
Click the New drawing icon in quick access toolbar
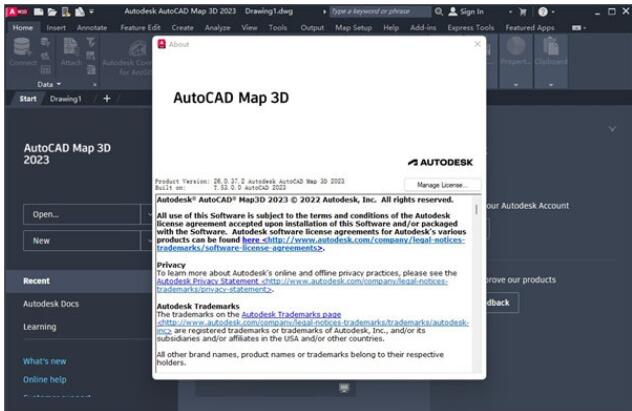[36, 12]
